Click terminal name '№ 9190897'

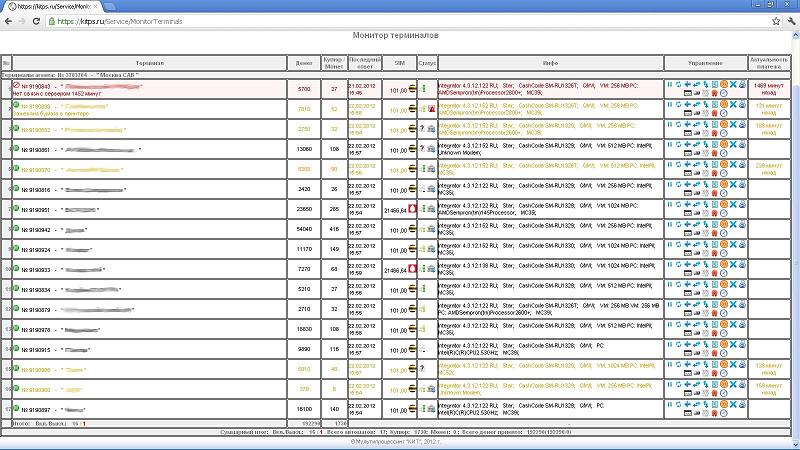click(x=36, y=410)
